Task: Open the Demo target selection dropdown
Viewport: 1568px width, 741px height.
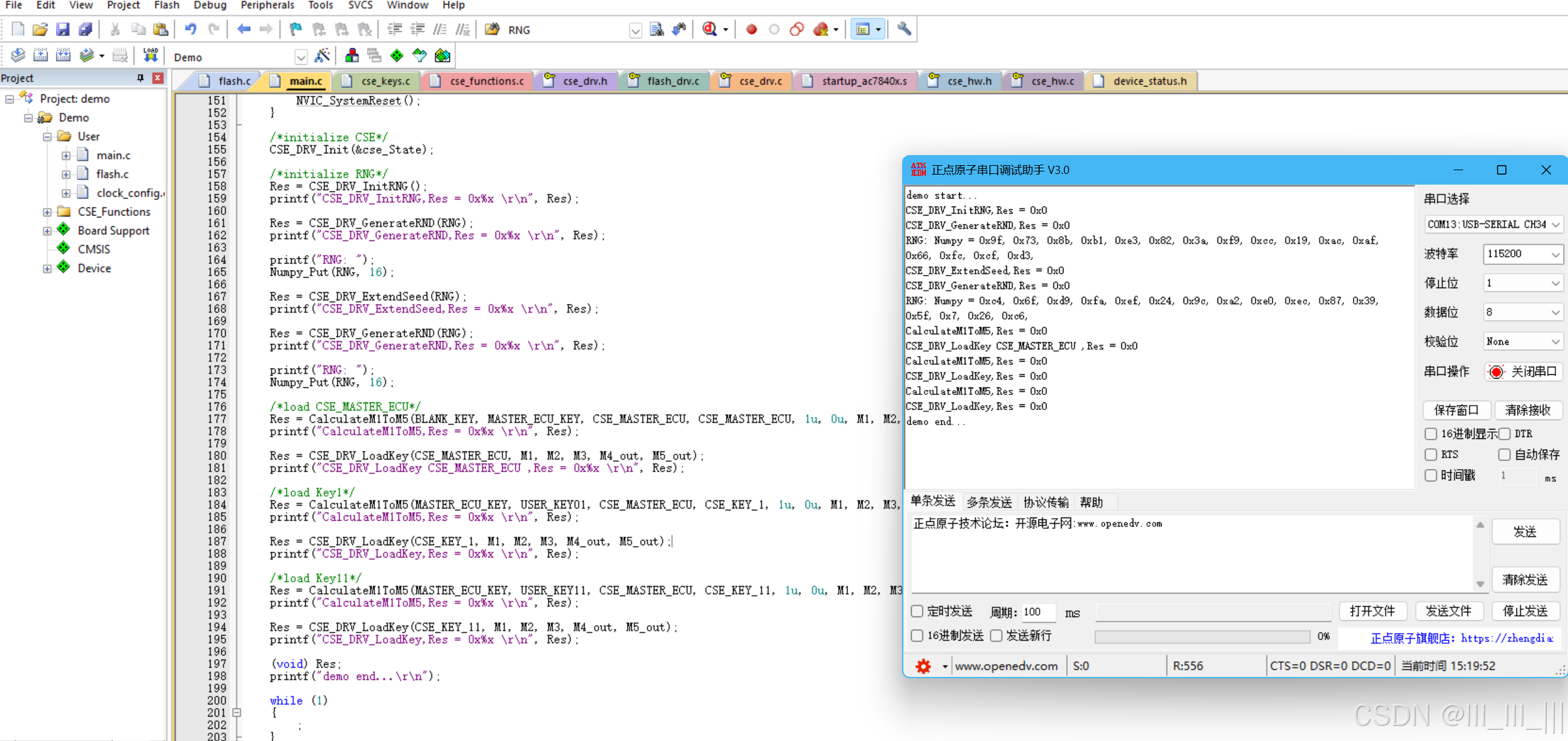Action: [x=300, y=57]
